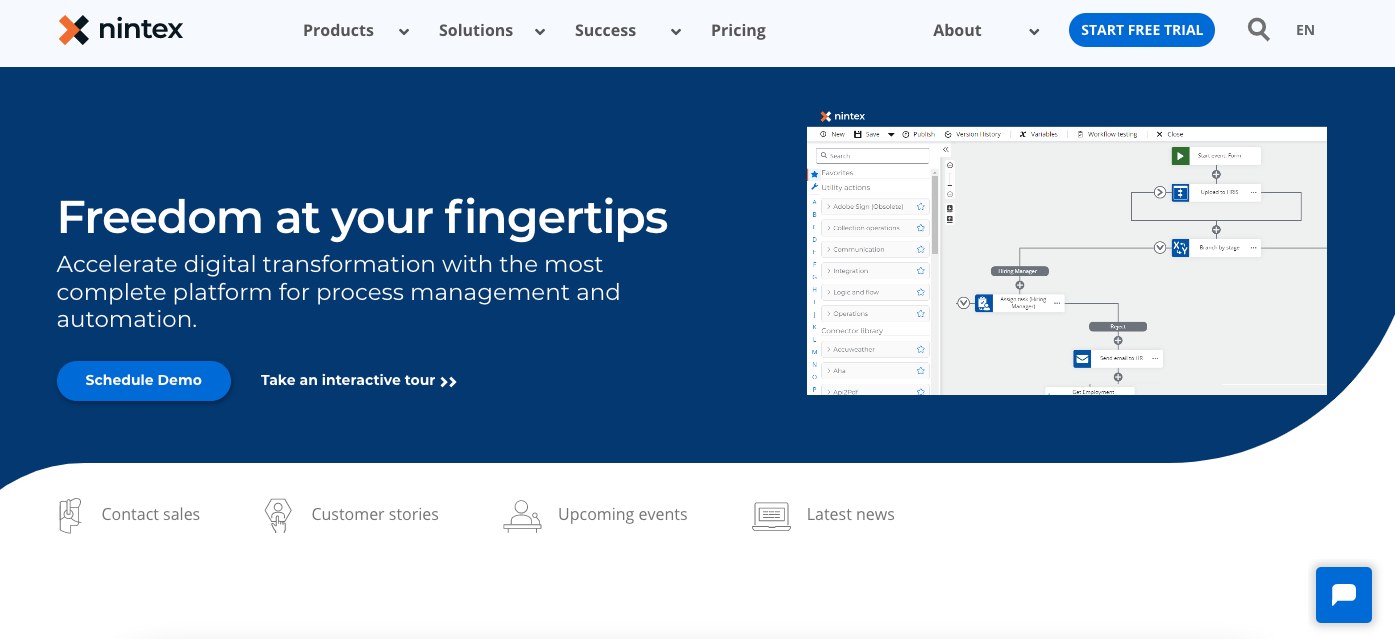Click Close in the designer preview toolbar
Image resolution: width=1395 pixels, height=639 pixels.
[x=1170, y=134]
